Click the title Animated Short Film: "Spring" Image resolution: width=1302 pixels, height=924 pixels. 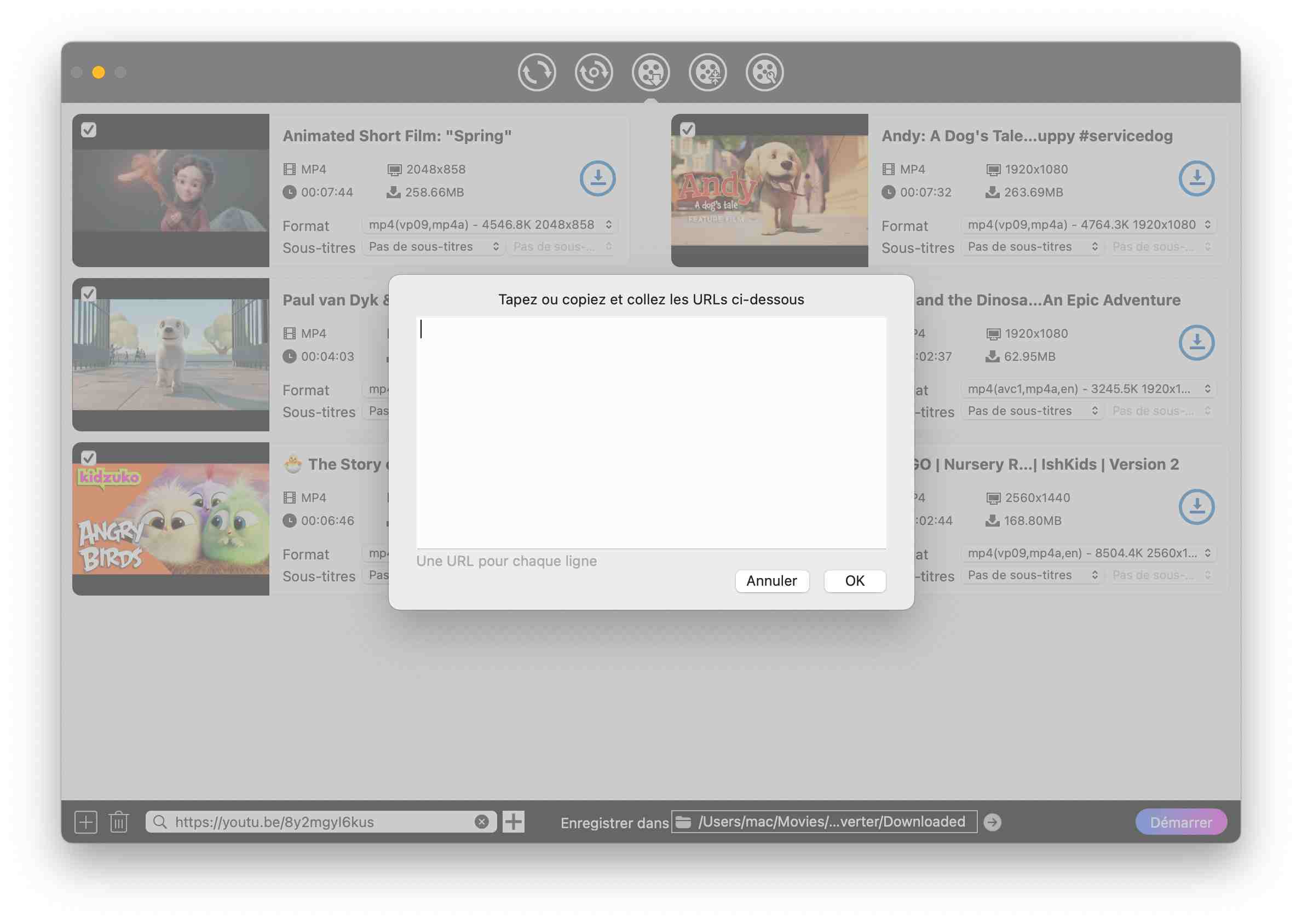click(x=397, y=136)
